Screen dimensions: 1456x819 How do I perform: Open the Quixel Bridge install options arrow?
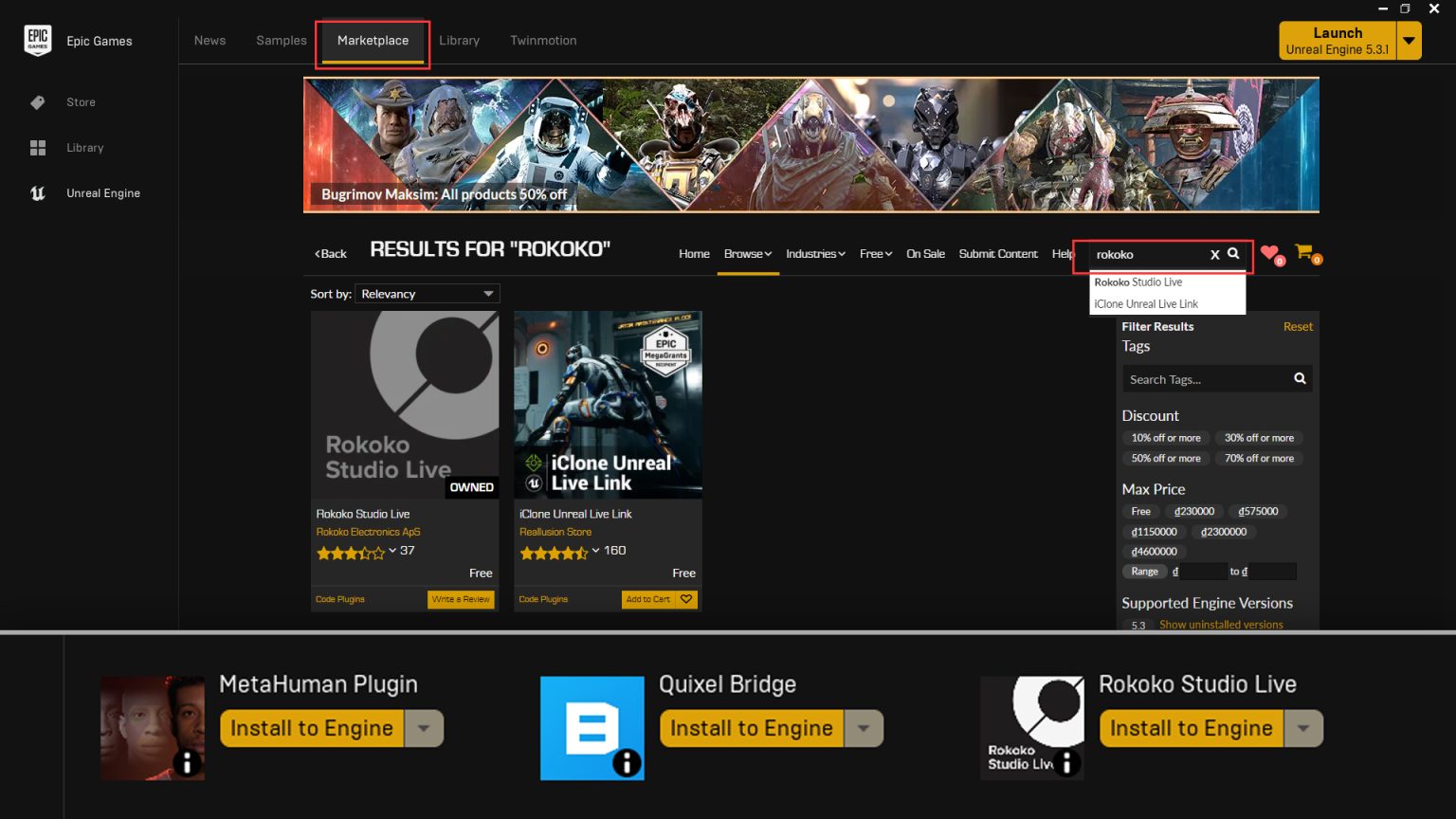[864, 728]
